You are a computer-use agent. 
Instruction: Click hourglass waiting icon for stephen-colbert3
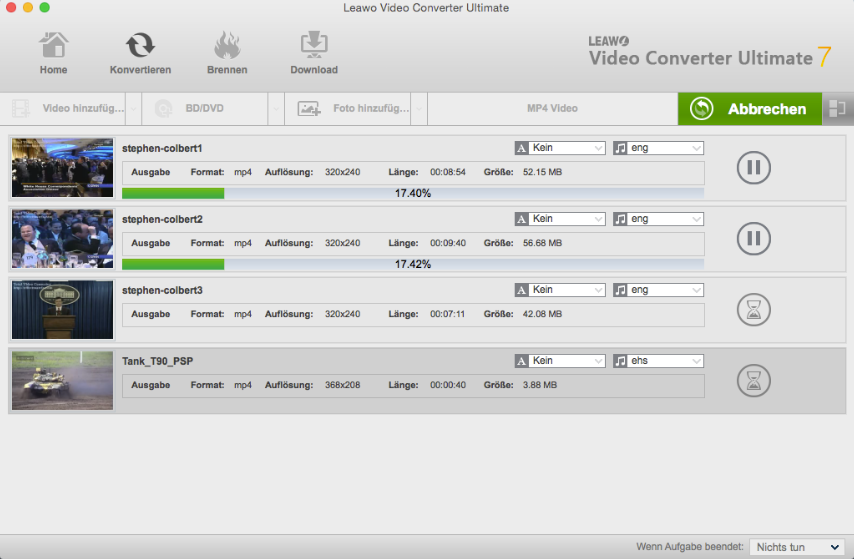pos(754,309)
